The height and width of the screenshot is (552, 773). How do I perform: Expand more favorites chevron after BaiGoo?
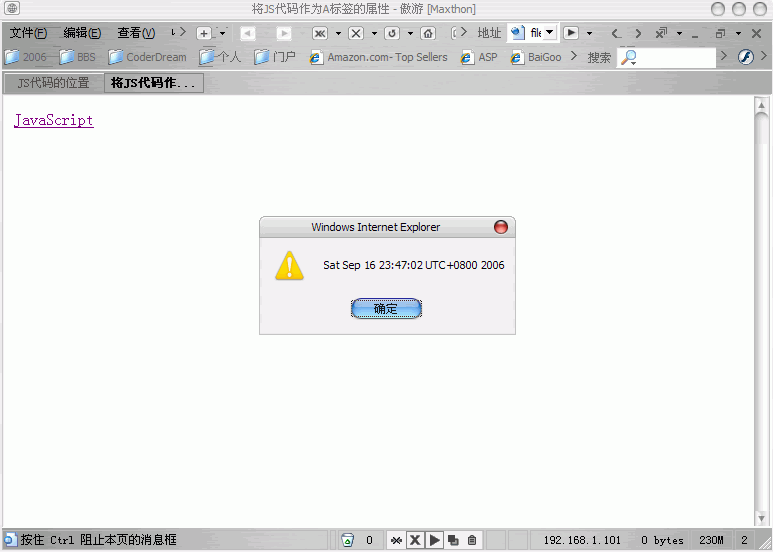(574, 56)
